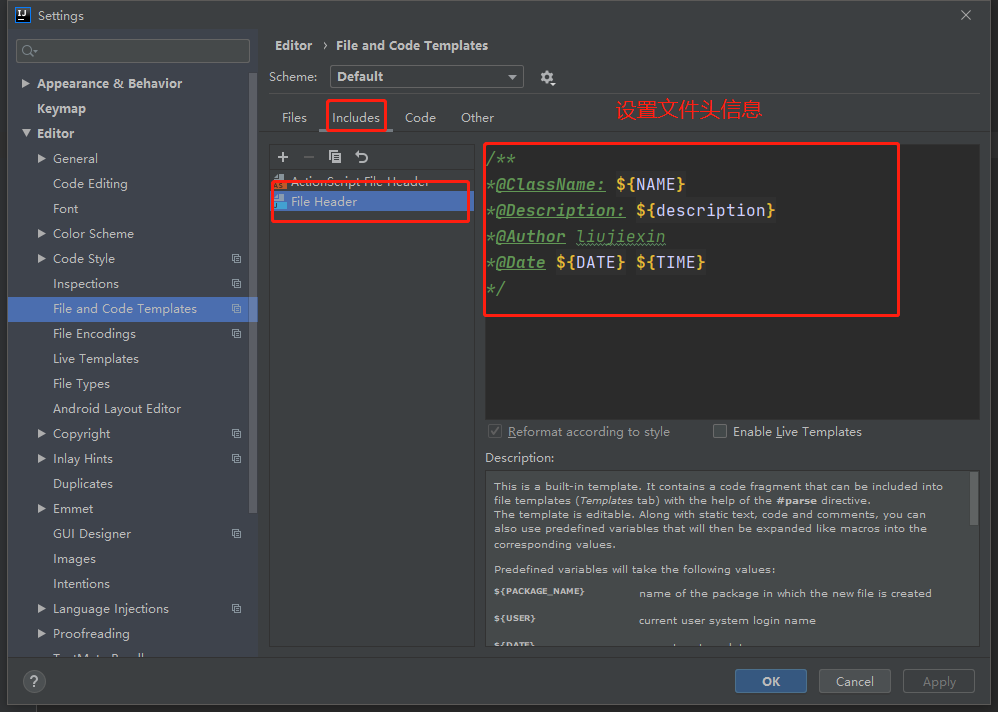Click the OK button
Screen dimensions: 998x712
[771, 681]
